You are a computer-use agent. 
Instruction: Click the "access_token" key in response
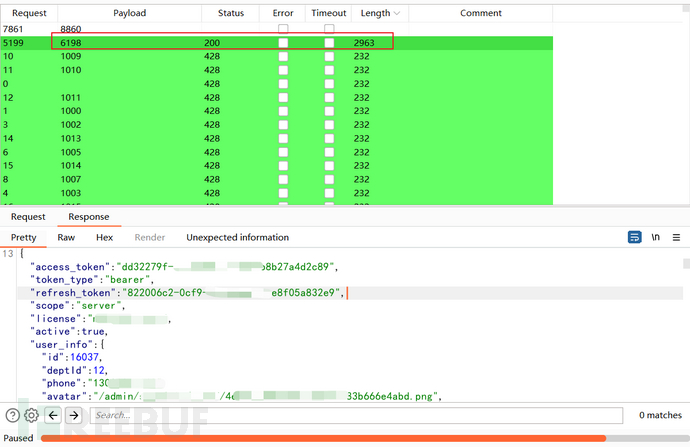[70, 267]
